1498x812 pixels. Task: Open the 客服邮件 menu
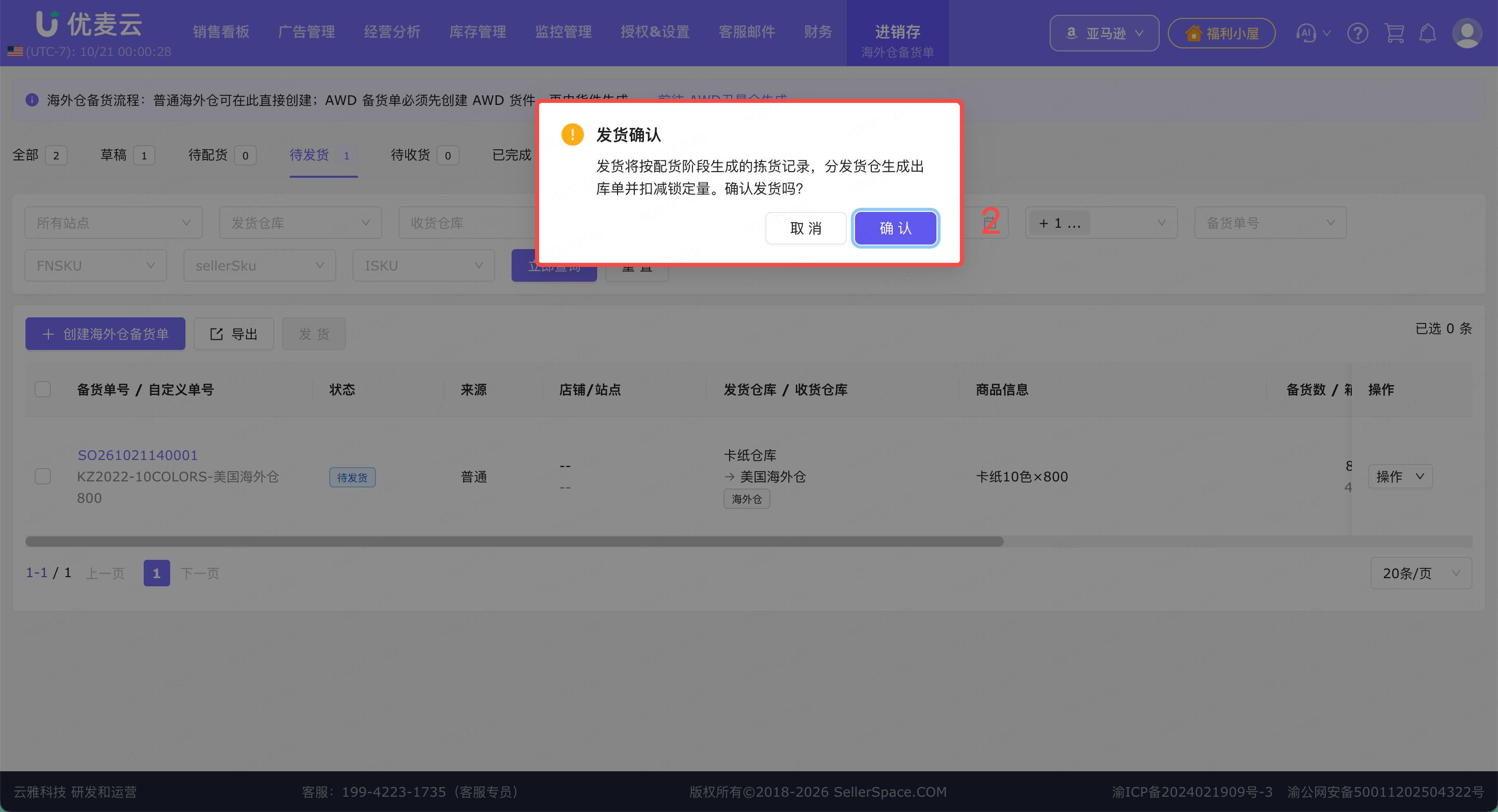click(746, 32)
